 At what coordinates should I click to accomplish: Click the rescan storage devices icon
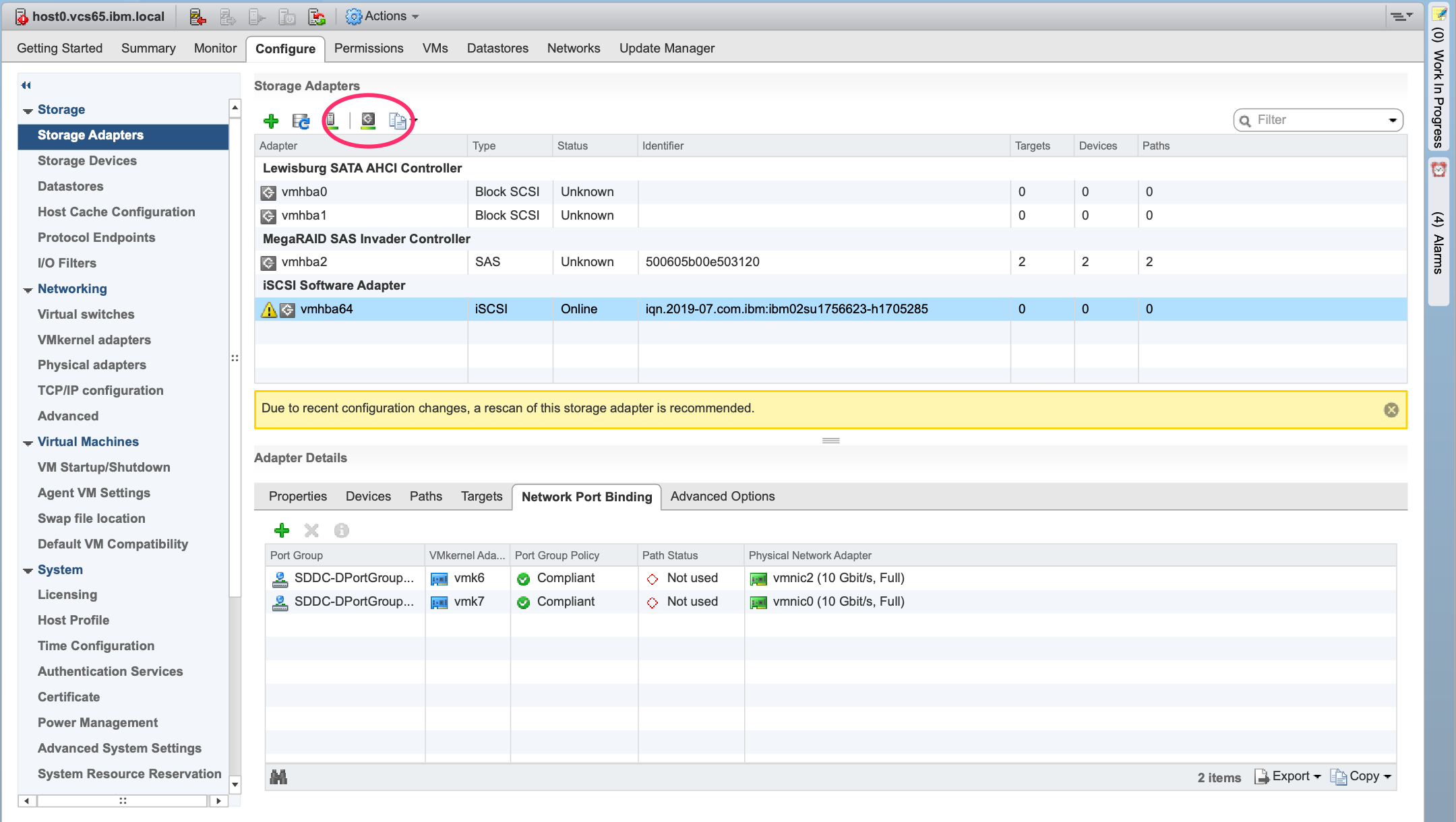[332, 121]
